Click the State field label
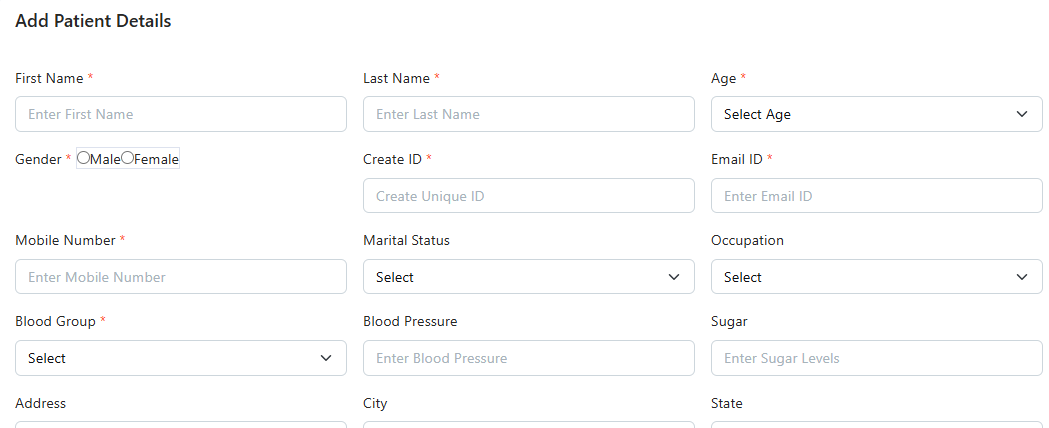 coord(727,403)
